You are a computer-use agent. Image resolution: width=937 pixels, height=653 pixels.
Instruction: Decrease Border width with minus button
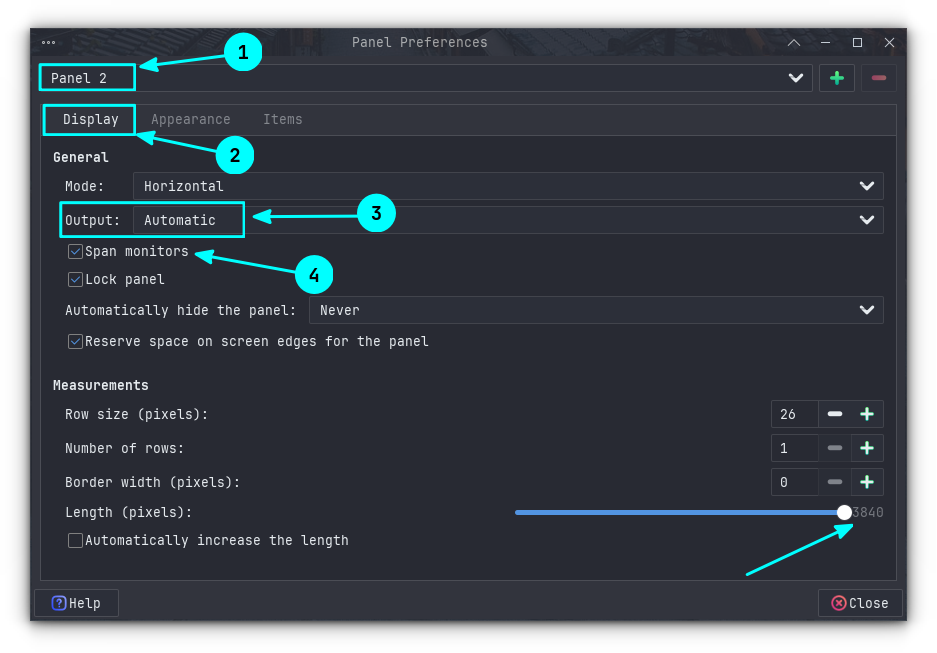tap(835, 482)
